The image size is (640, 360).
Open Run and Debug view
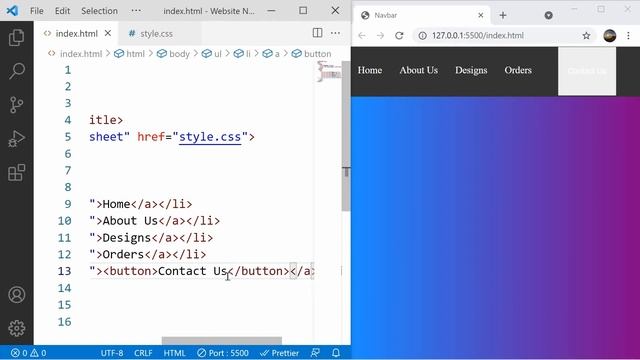[16, 139]
